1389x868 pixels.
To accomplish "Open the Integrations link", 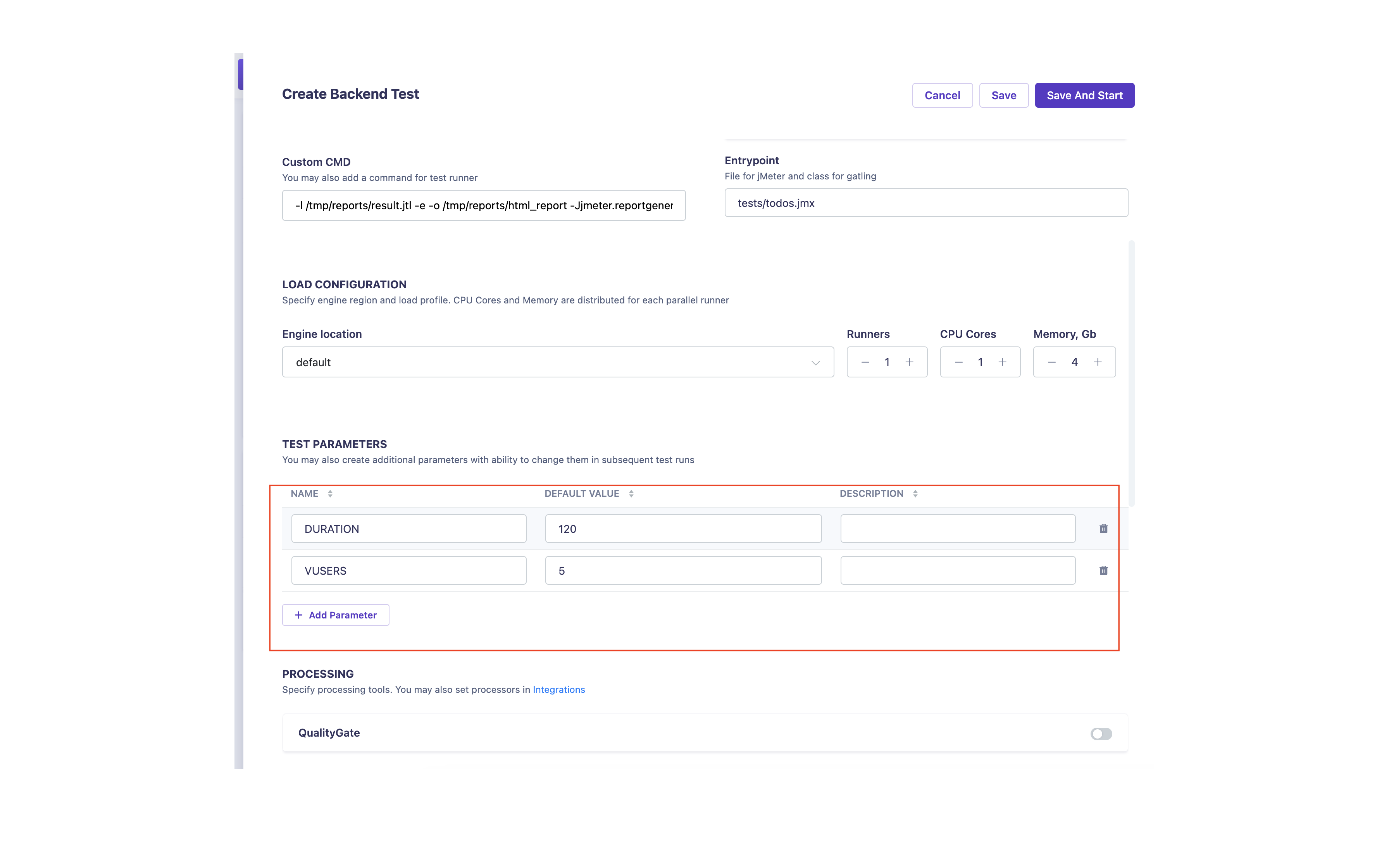I will [x=558, y=689].
